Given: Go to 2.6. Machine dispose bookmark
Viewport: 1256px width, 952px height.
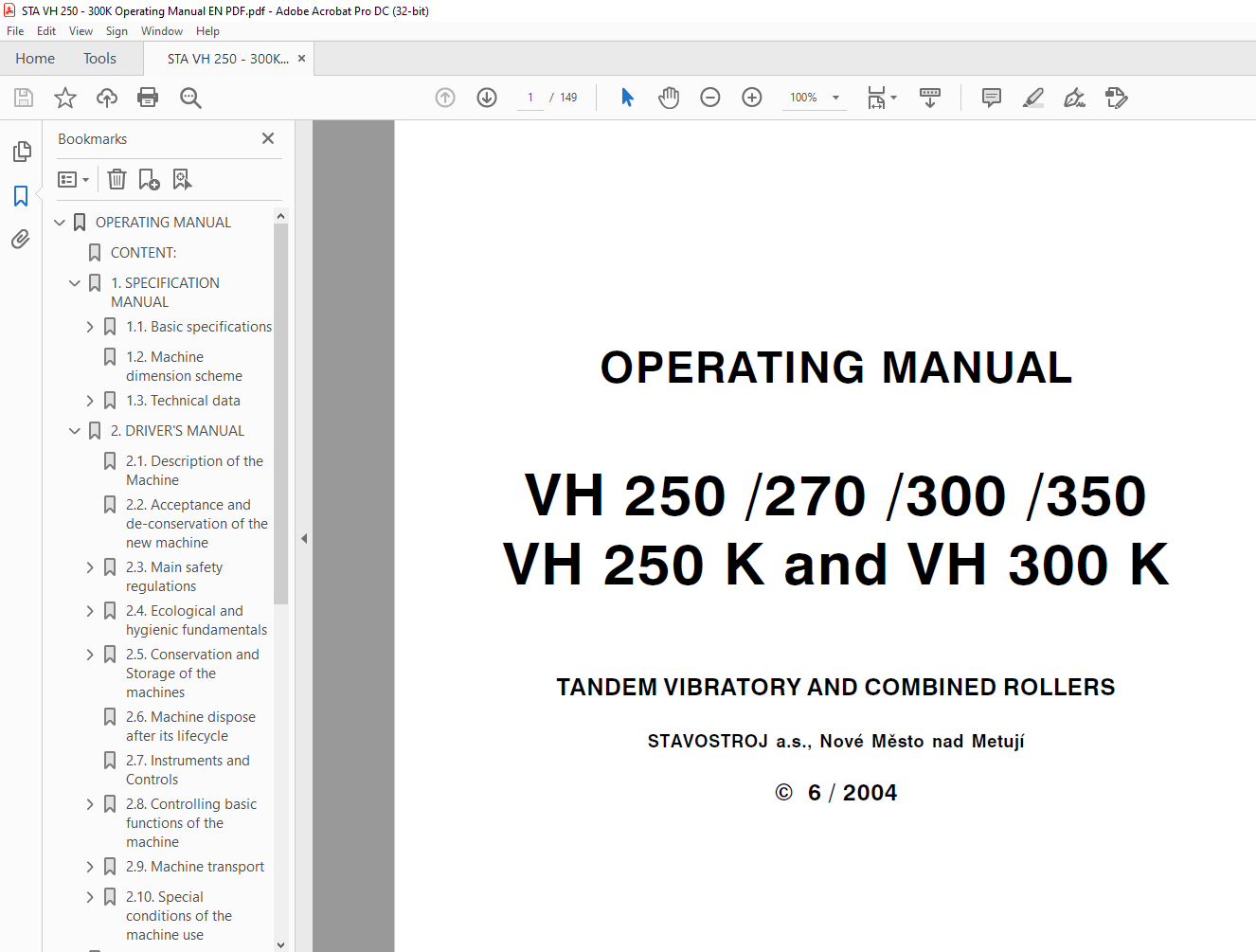Looking at the screenshot, I should 190,727.
